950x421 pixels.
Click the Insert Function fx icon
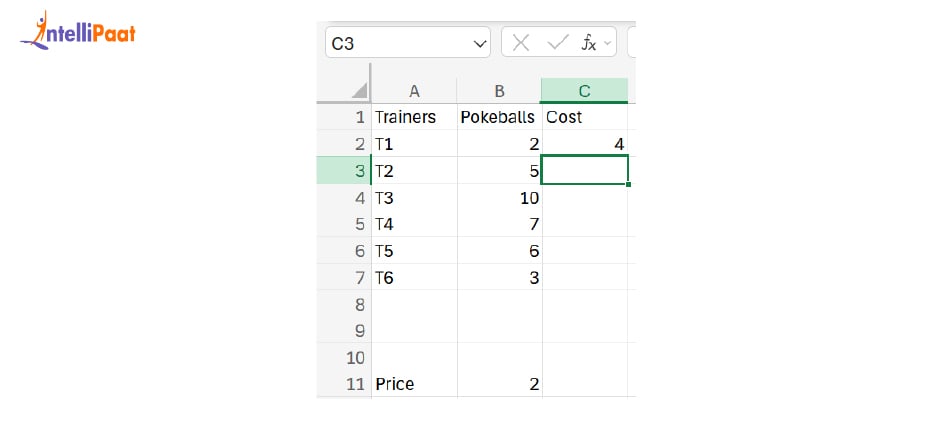(x=589, y=42)
